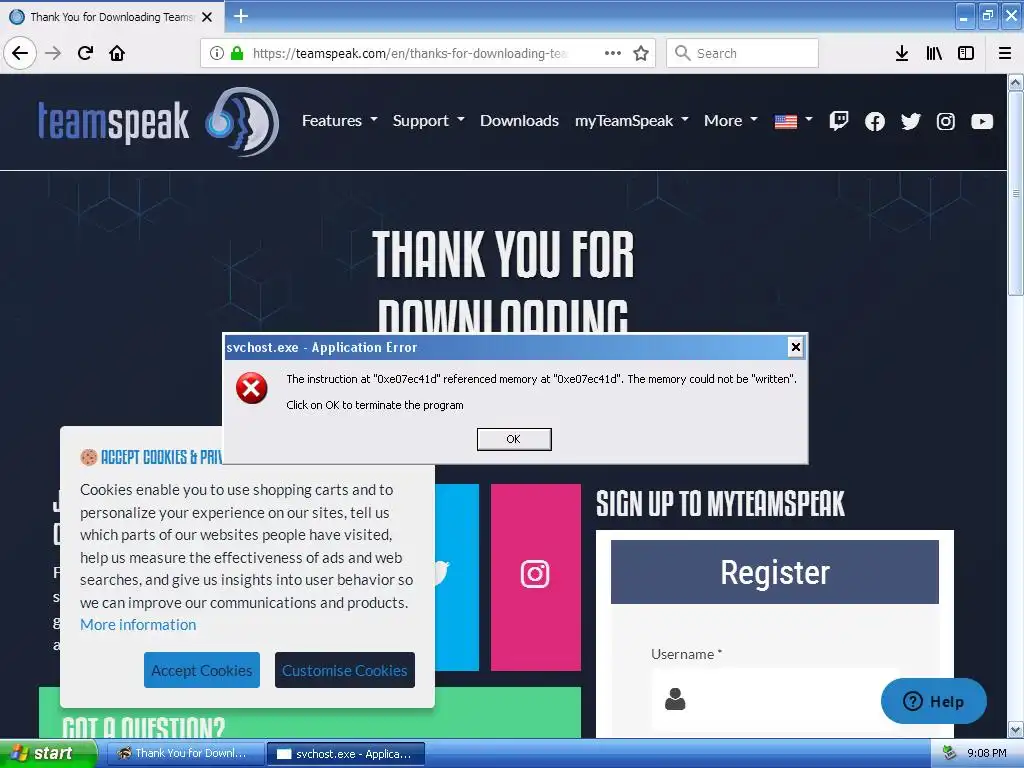1024x768 pixels.
Task: Open page actions three-dot menu
Action: [x=613, y=53]
